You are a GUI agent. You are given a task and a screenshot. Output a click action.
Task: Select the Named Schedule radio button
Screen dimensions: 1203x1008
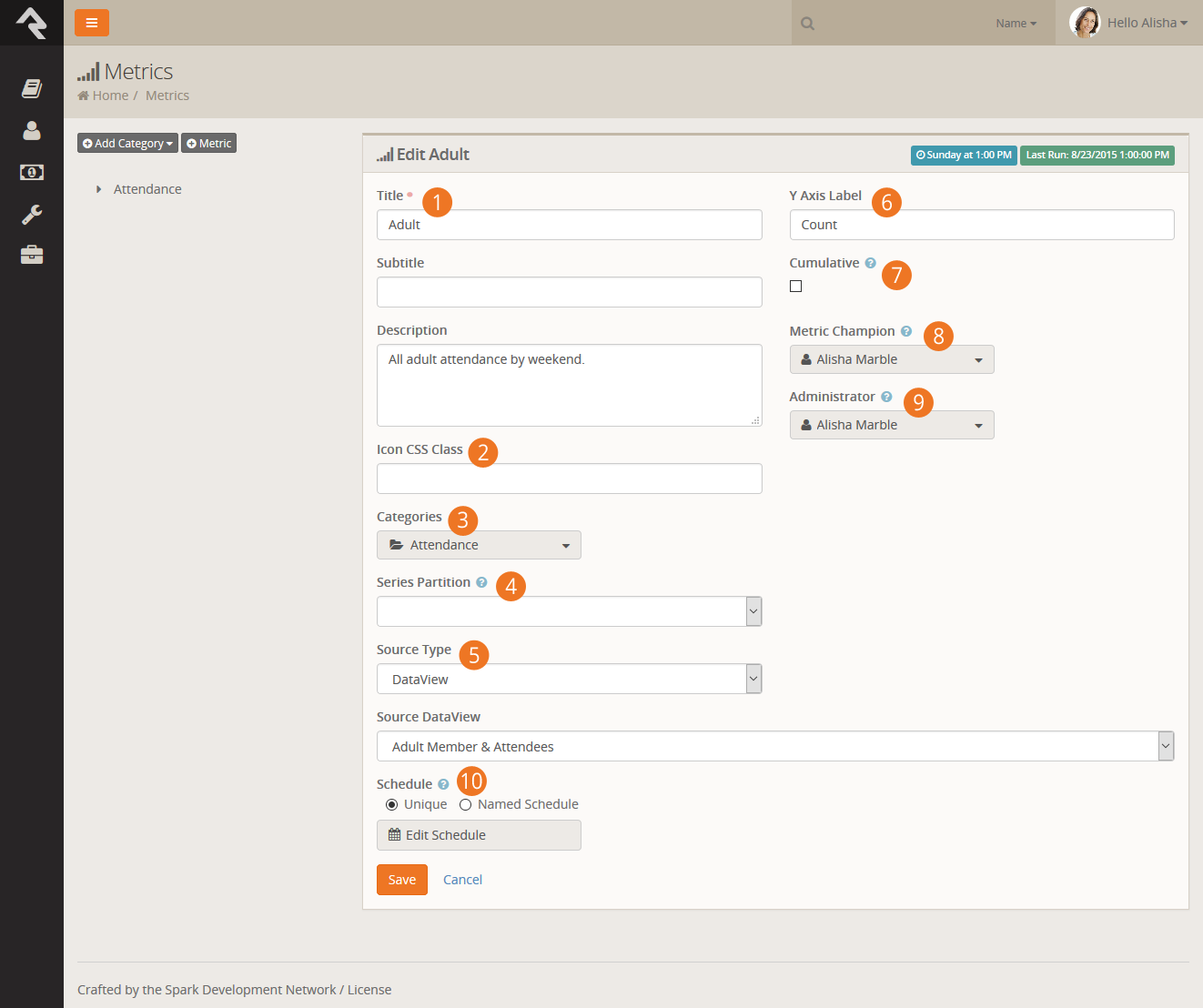[465, 804]
